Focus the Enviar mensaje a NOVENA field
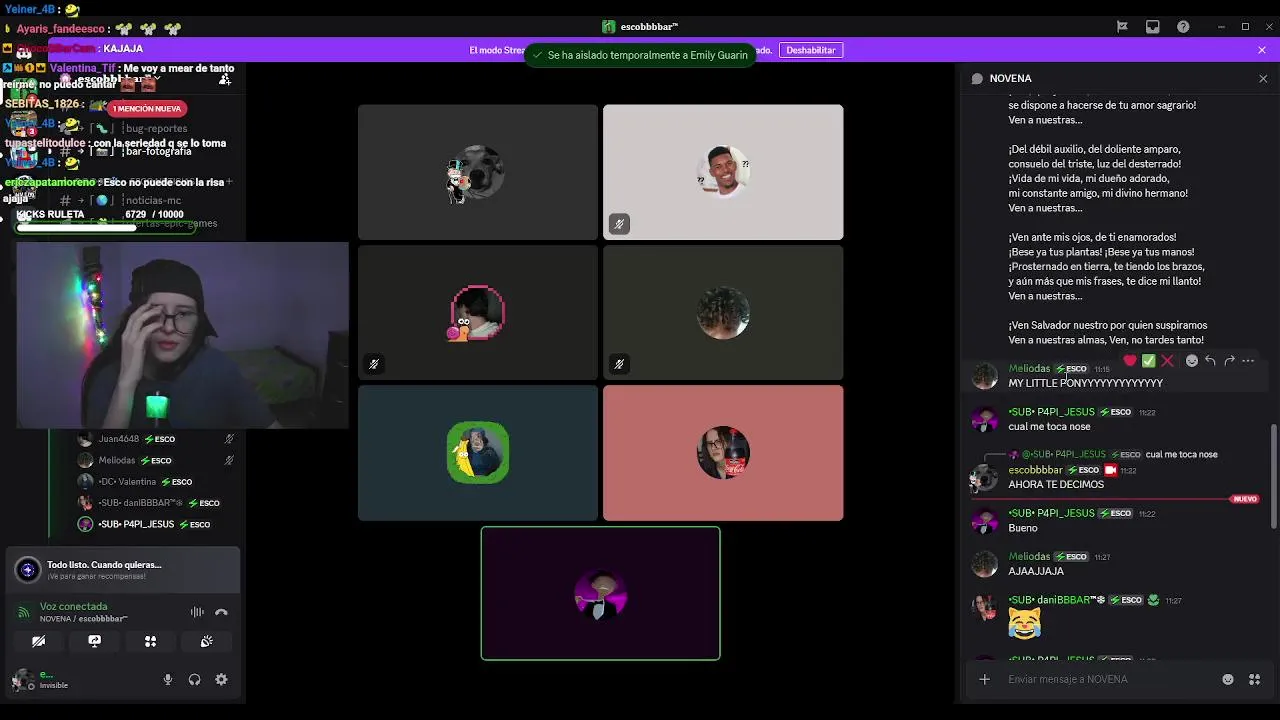1280x720 pixels. coord(1110,679)
